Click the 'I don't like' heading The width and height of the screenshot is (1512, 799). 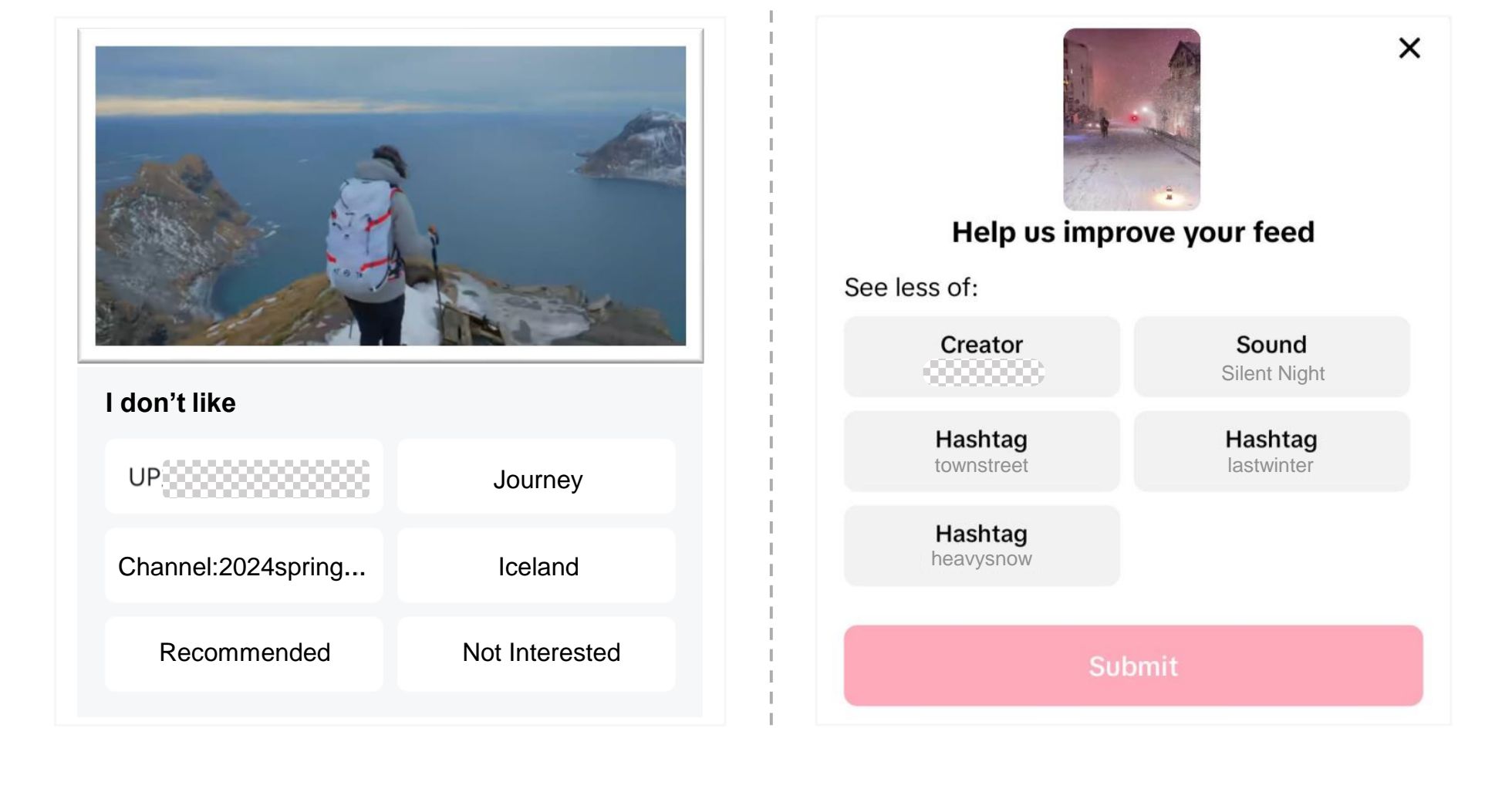170,403
